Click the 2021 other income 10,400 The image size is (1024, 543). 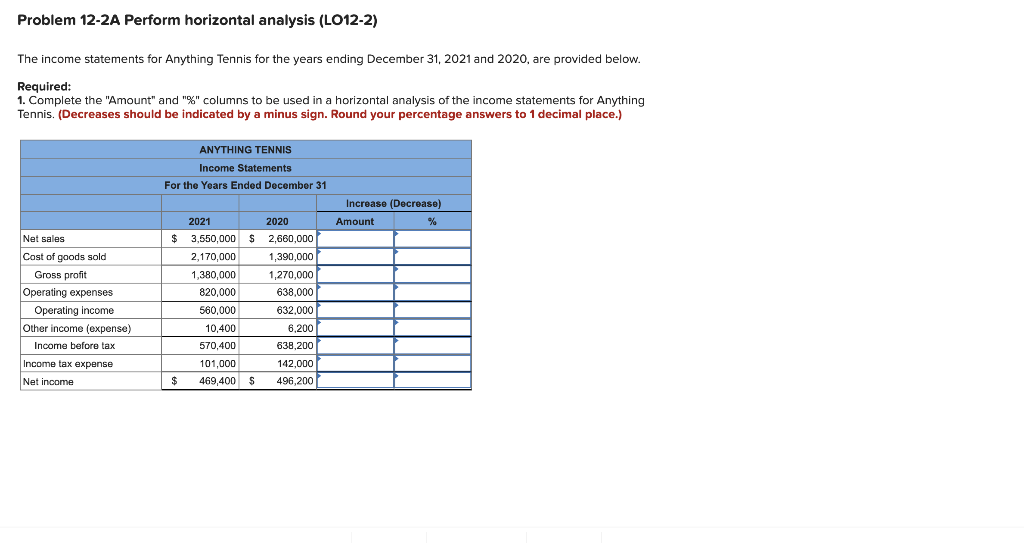coord(221,328)
